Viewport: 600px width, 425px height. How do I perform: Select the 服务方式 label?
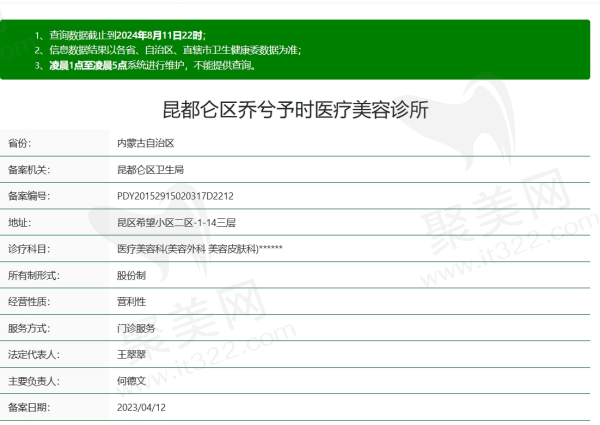(x=29, y=328)
